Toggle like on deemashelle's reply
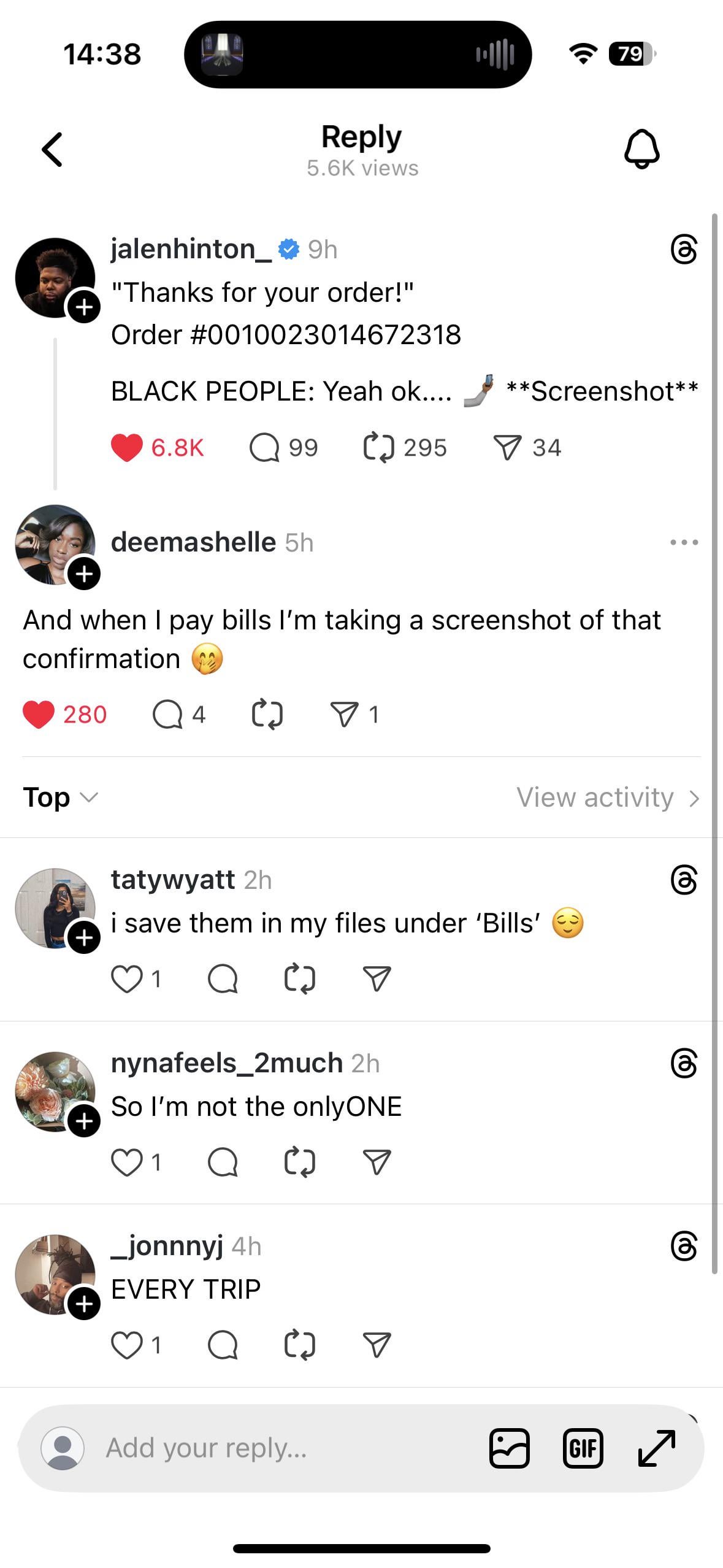 pyautogui.click(x=39, y=714)
